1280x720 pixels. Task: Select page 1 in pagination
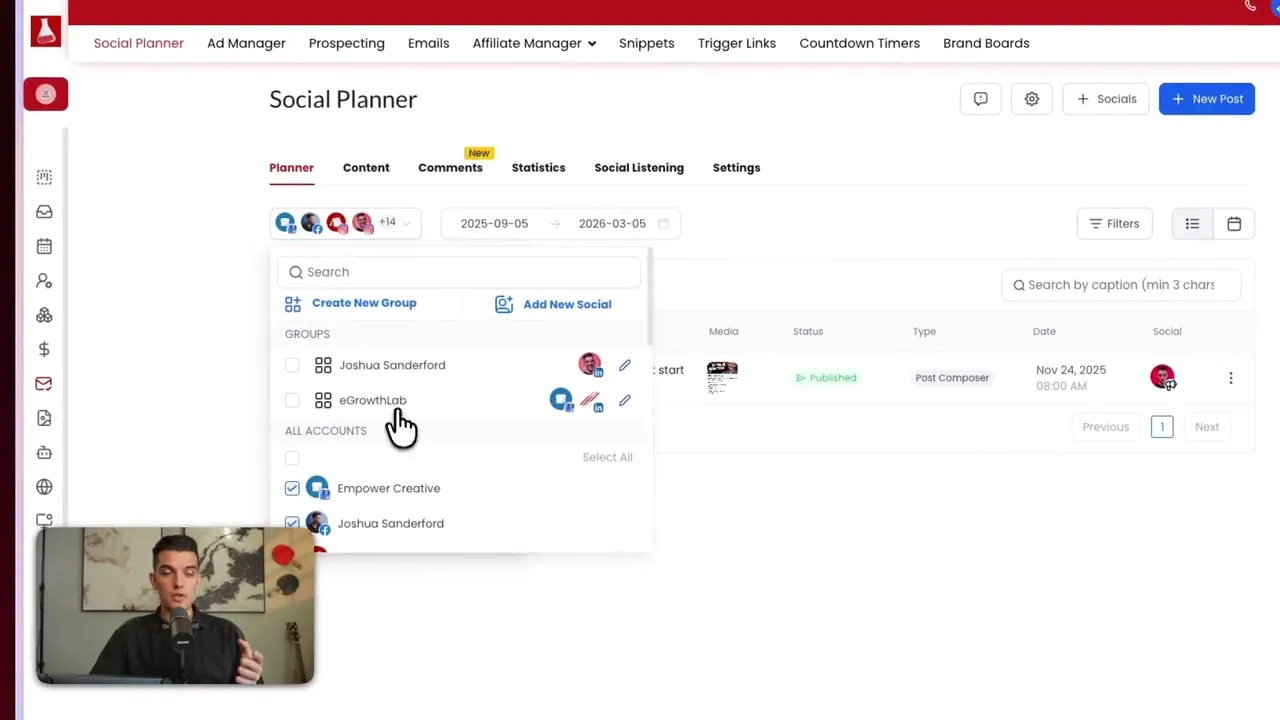1162,427
